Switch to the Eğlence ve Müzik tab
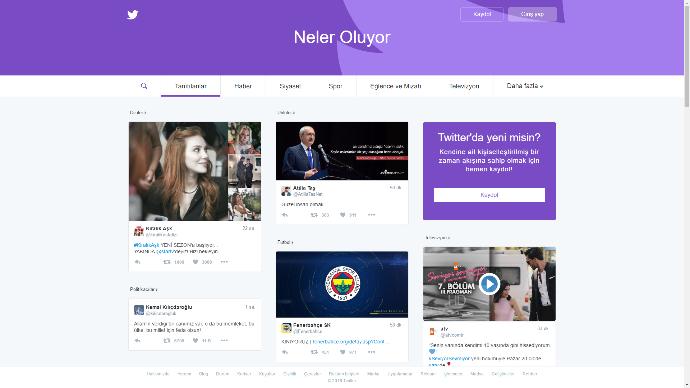Screen dimensions: 690x388 [396, 86]
